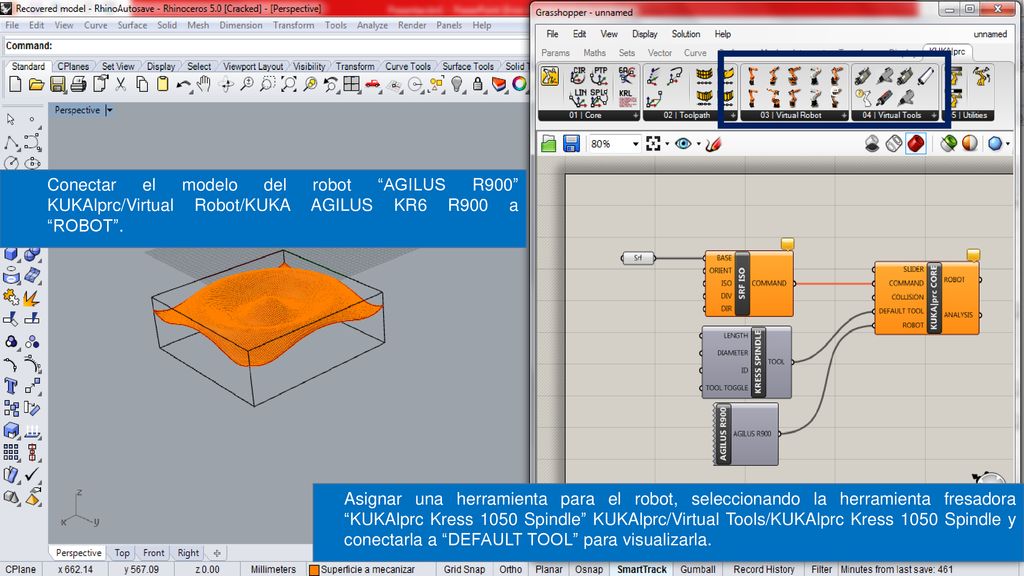Click the Array grid icon in sidebar
Screen dimensions: 1024x576
tap(11, 453)
